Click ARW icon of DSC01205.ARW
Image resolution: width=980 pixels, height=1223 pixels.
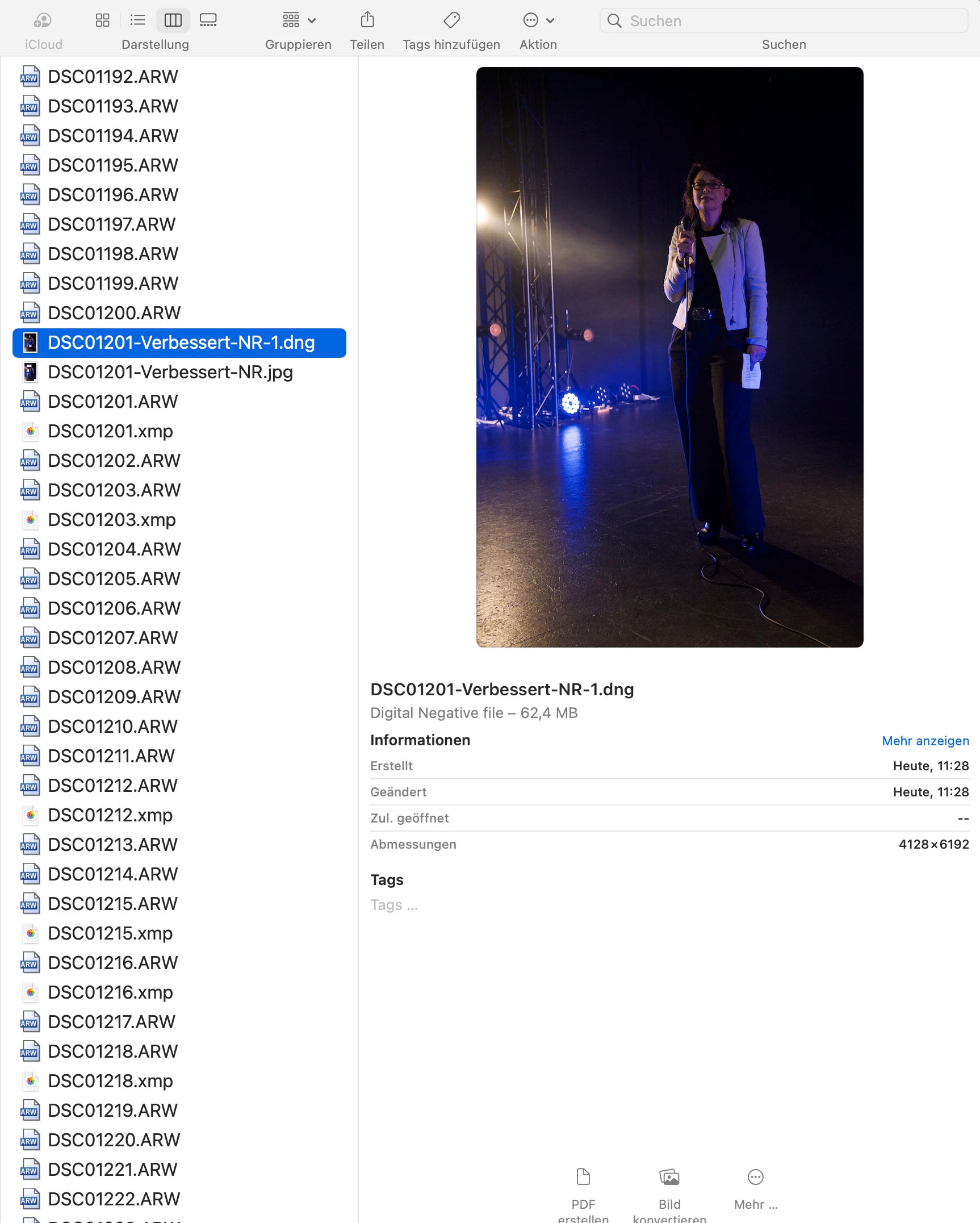tap(30, 579)
